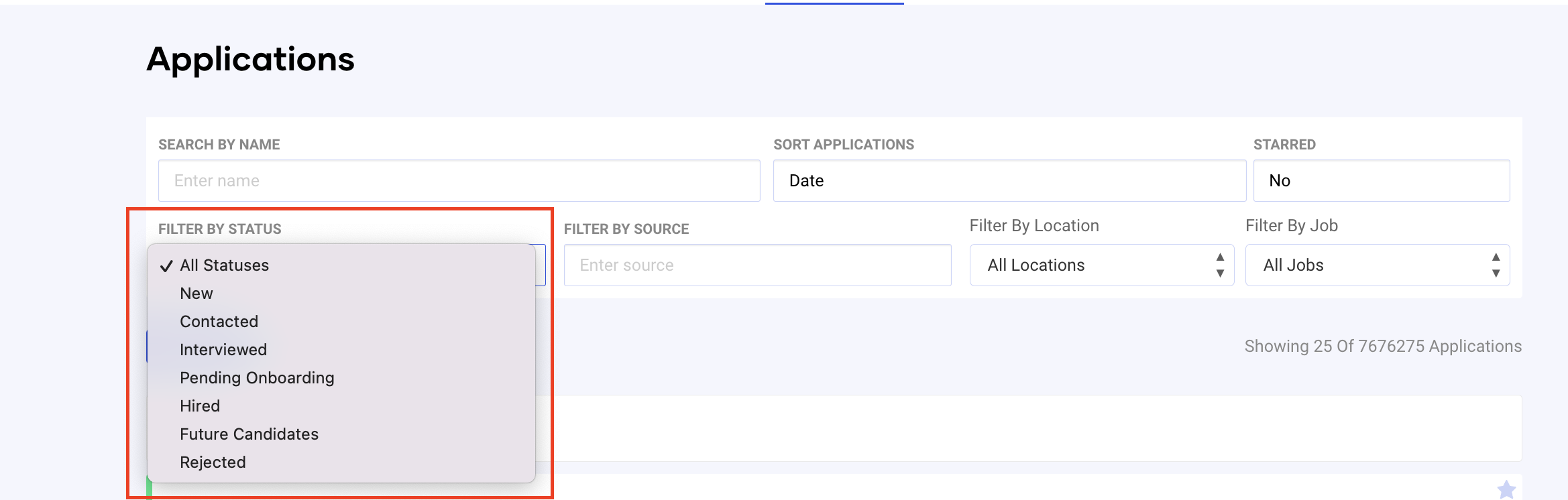Filter applications by Contacted status
Screen dimensions: 1568x500
219,322
